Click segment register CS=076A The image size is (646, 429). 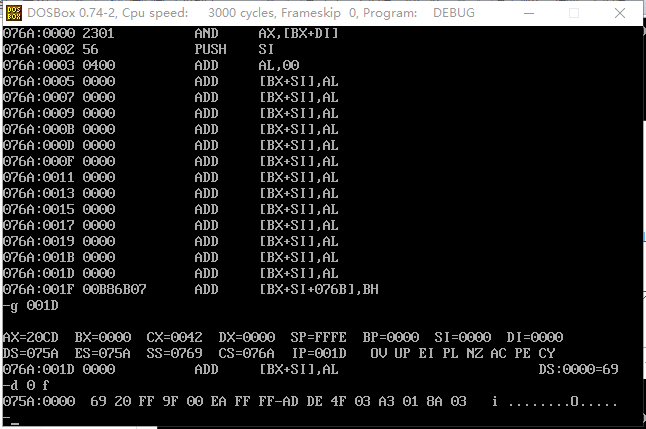tap(247, 354)
